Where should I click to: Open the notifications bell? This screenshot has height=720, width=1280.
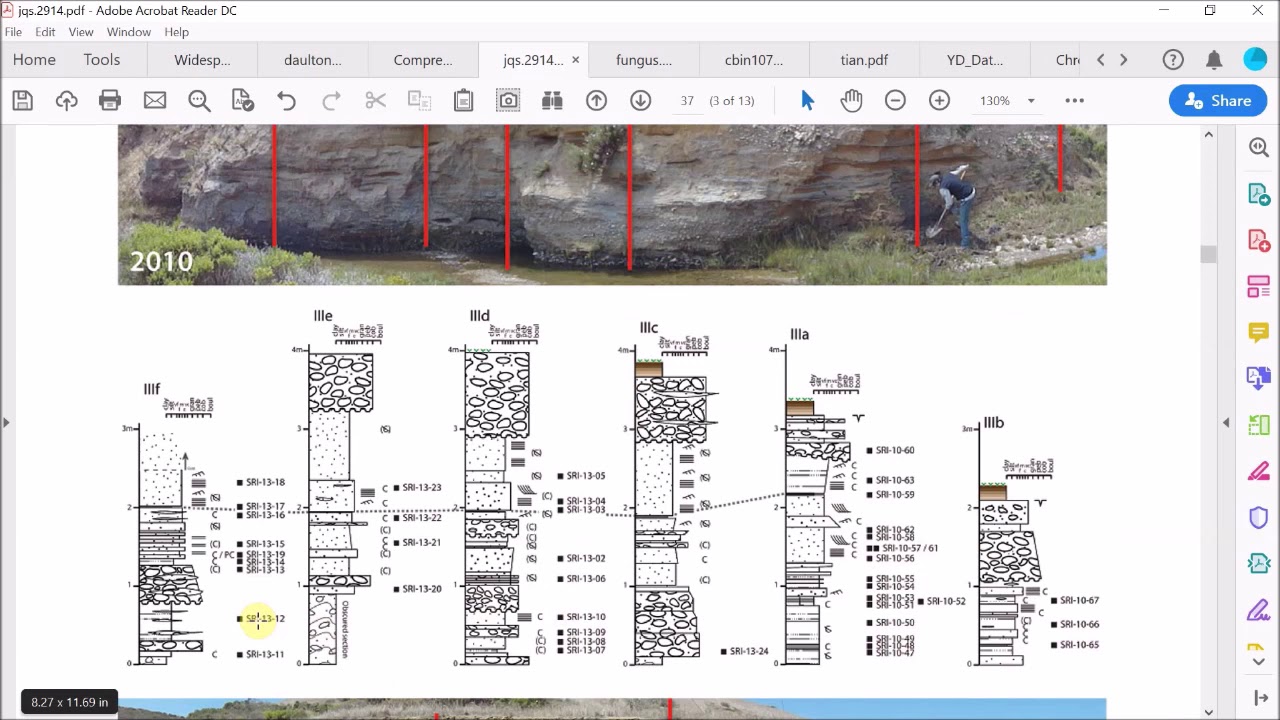click(1214, 60)
